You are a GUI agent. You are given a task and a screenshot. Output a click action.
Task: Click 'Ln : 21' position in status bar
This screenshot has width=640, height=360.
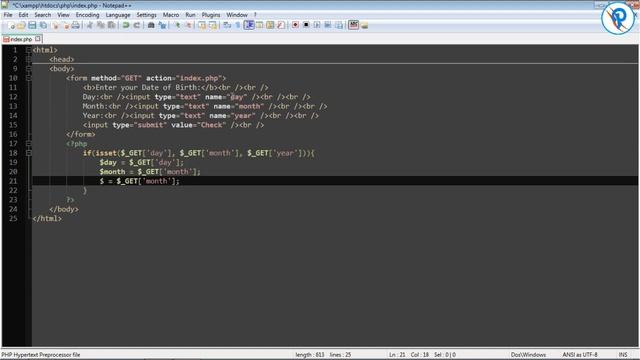point(397,355)
